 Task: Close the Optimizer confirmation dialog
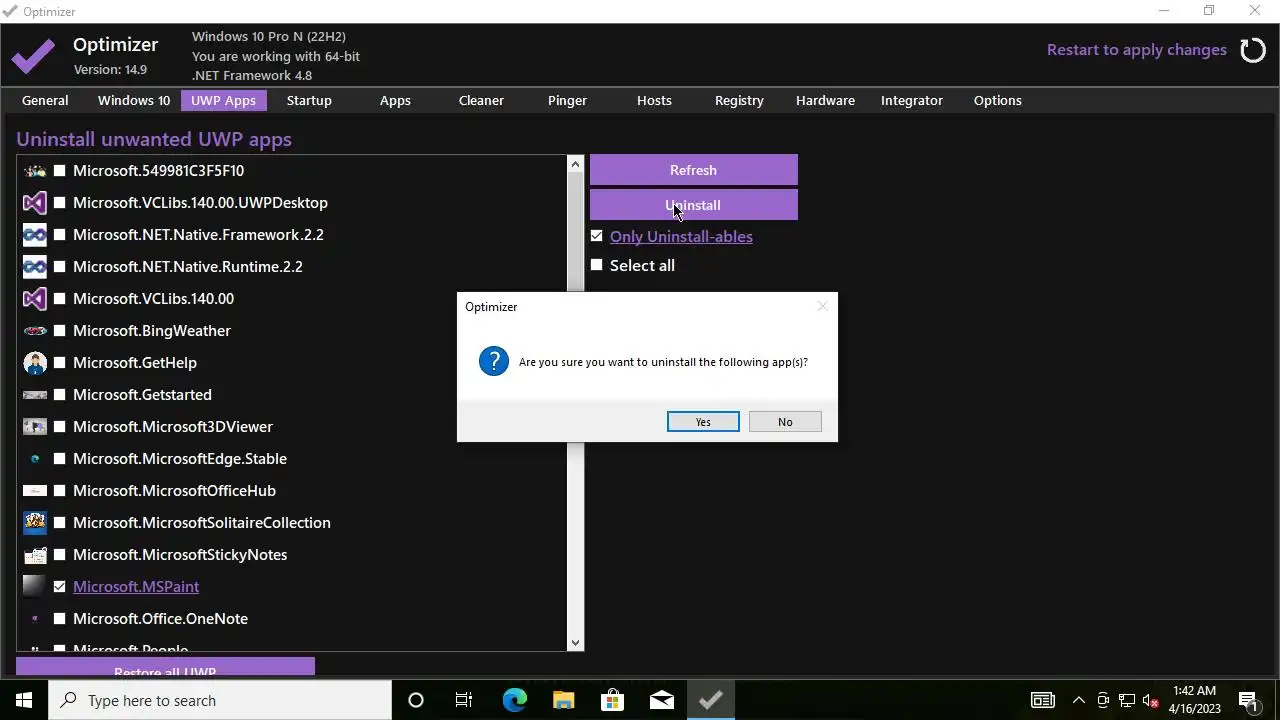822,307
